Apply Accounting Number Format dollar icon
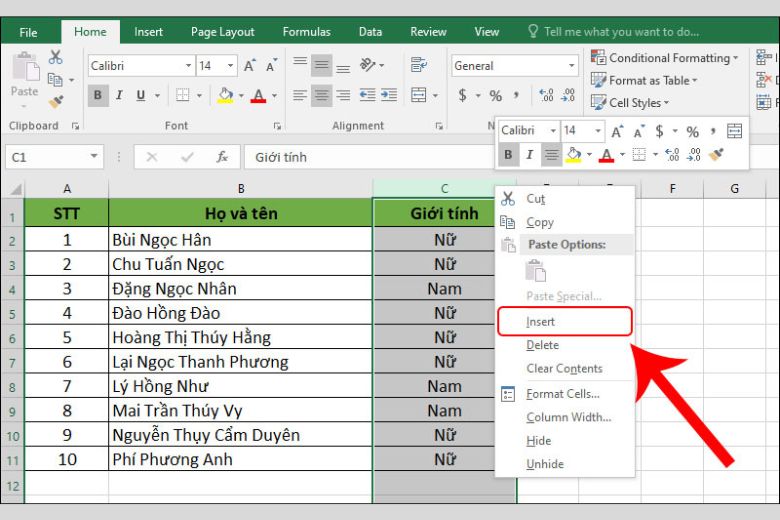This screenshot has height=520, width=780. pyautogui.click(x=463, y=95)
